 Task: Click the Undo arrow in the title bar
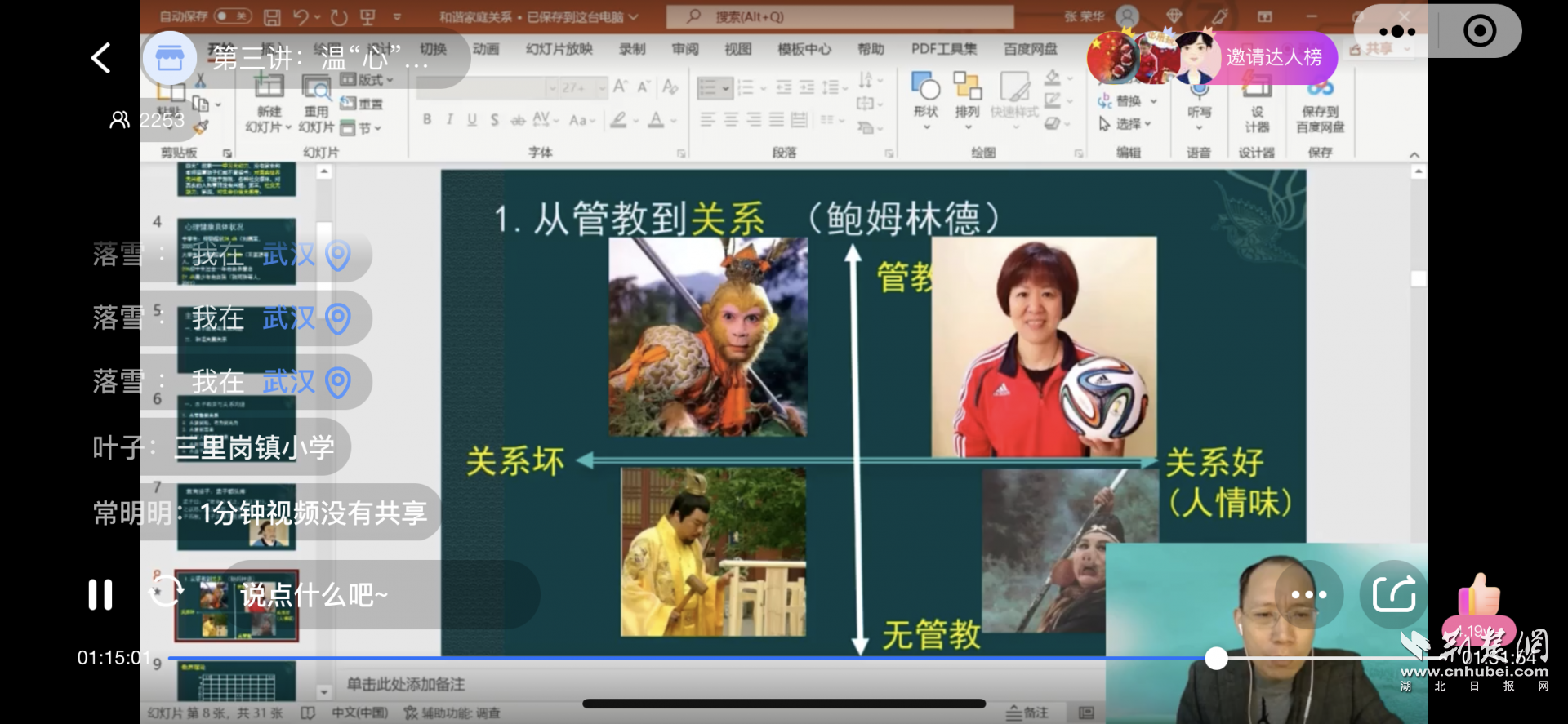301,17
